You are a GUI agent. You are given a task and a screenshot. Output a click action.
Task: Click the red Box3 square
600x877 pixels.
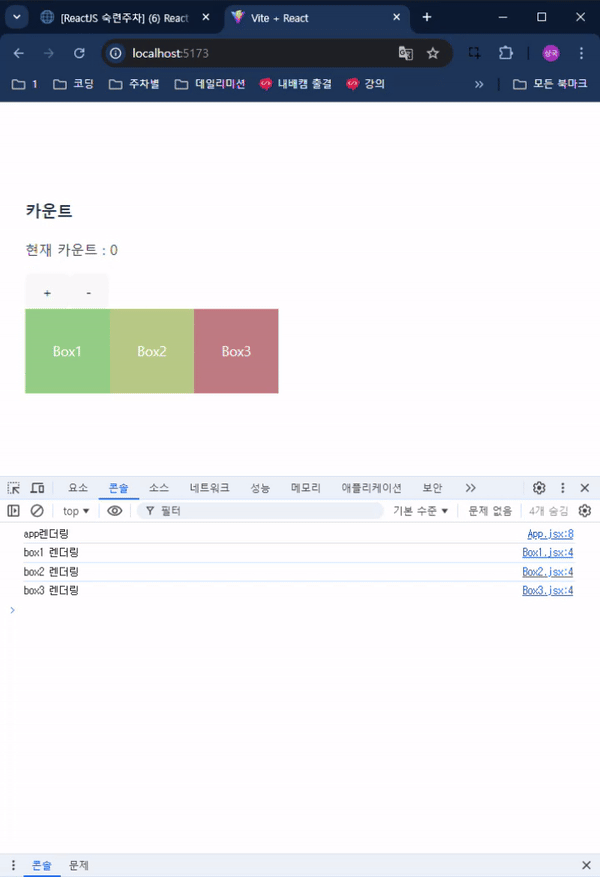[x=236, y=351]
